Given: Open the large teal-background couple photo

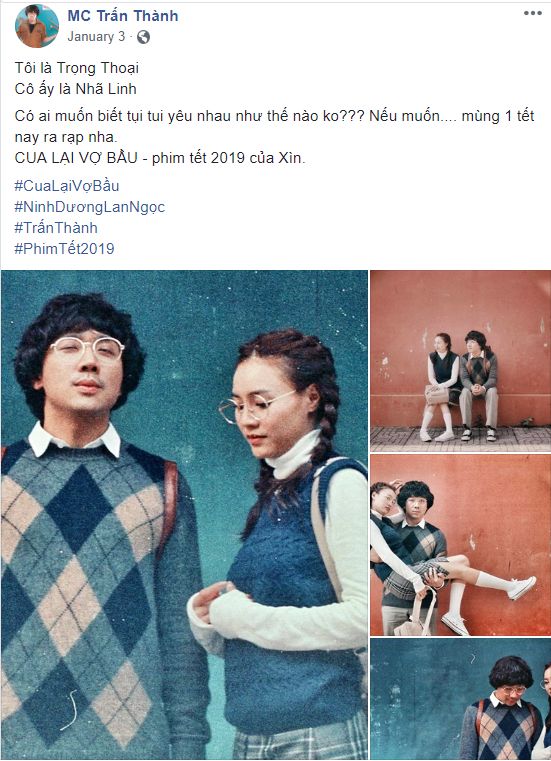Looking at the screenshot, I should click(184, 515).
